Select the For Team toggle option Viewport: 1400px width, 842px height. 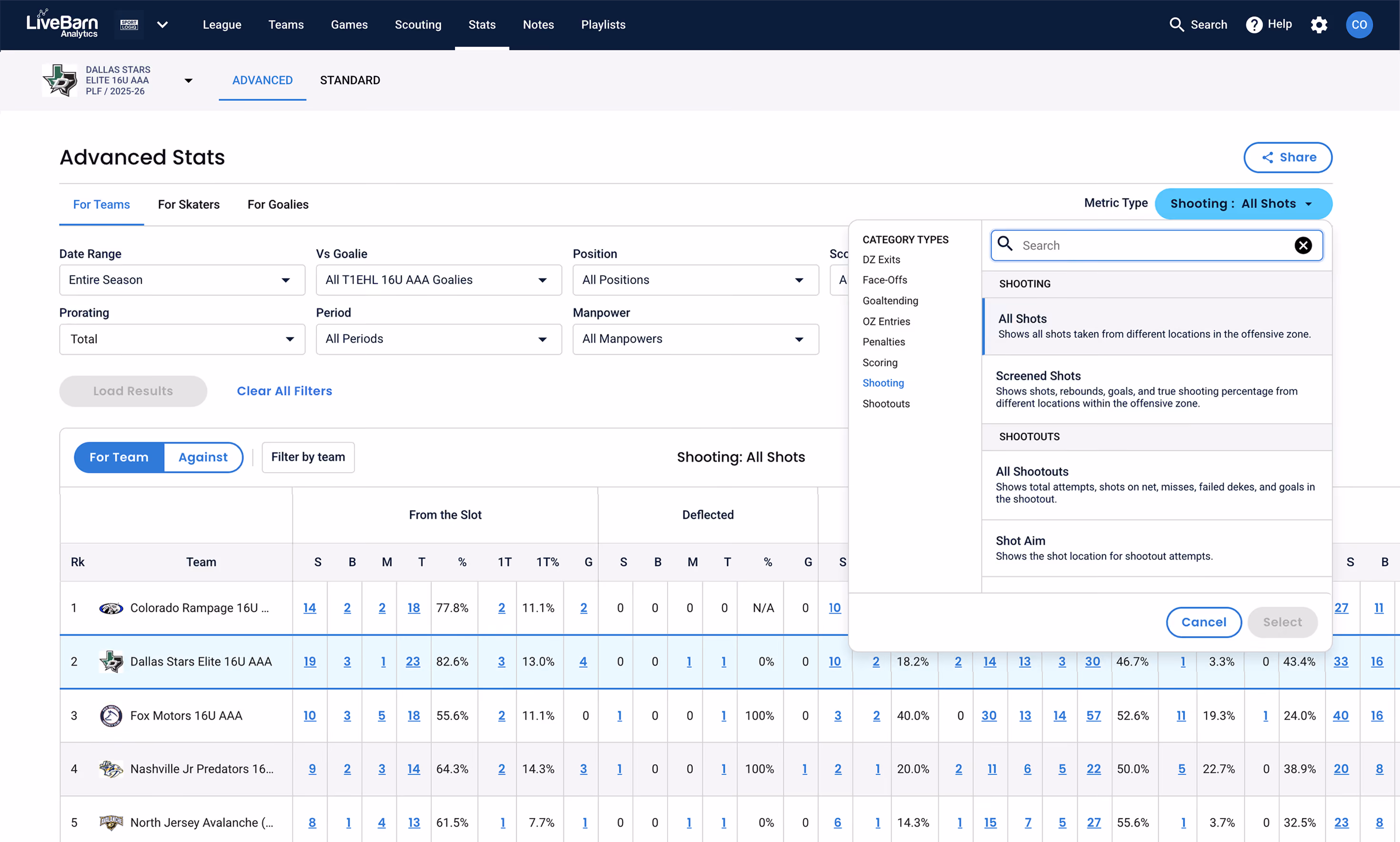[119, 457]
